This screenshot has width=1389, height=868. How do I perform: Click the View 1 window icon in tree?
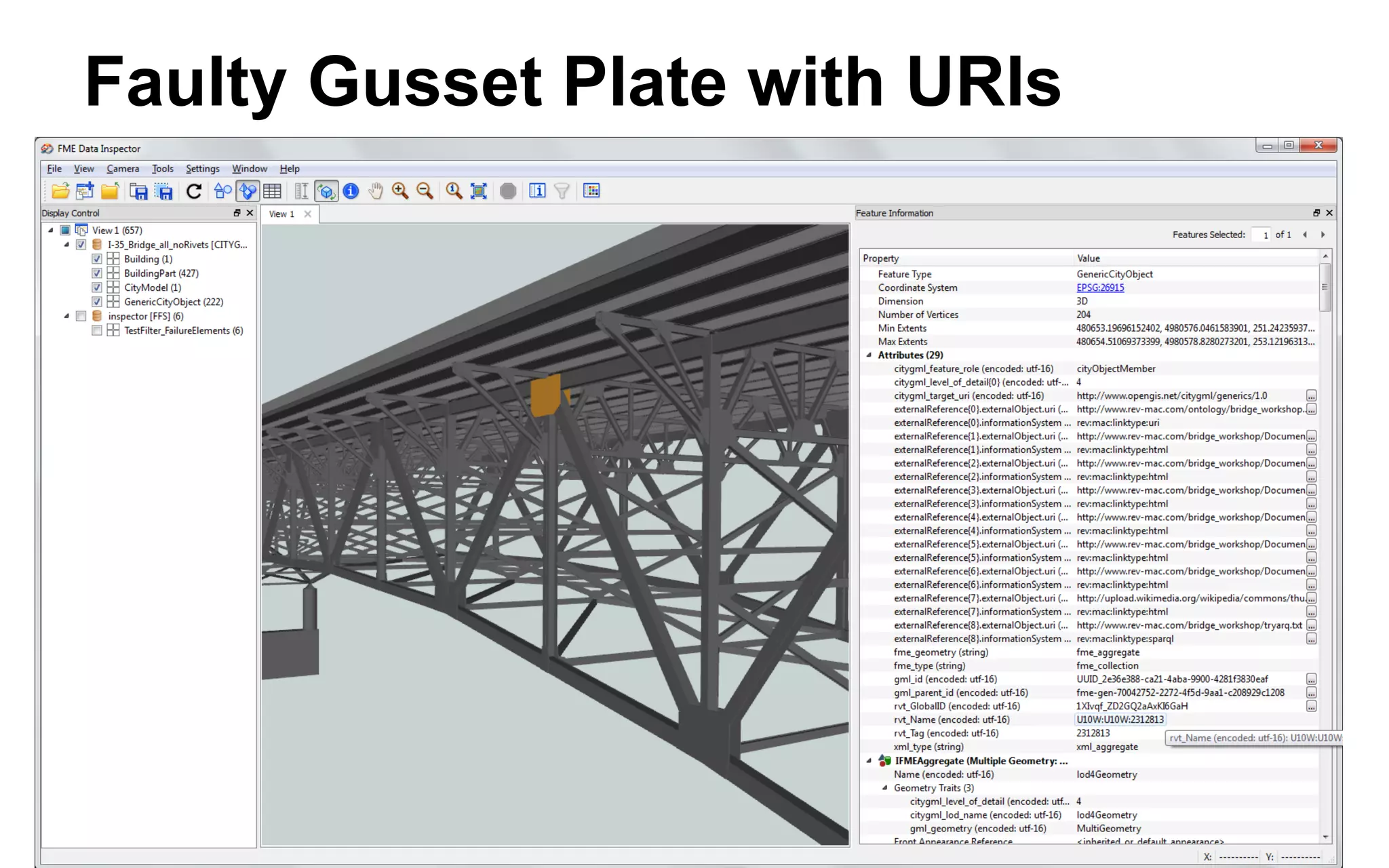pos(81,230)
